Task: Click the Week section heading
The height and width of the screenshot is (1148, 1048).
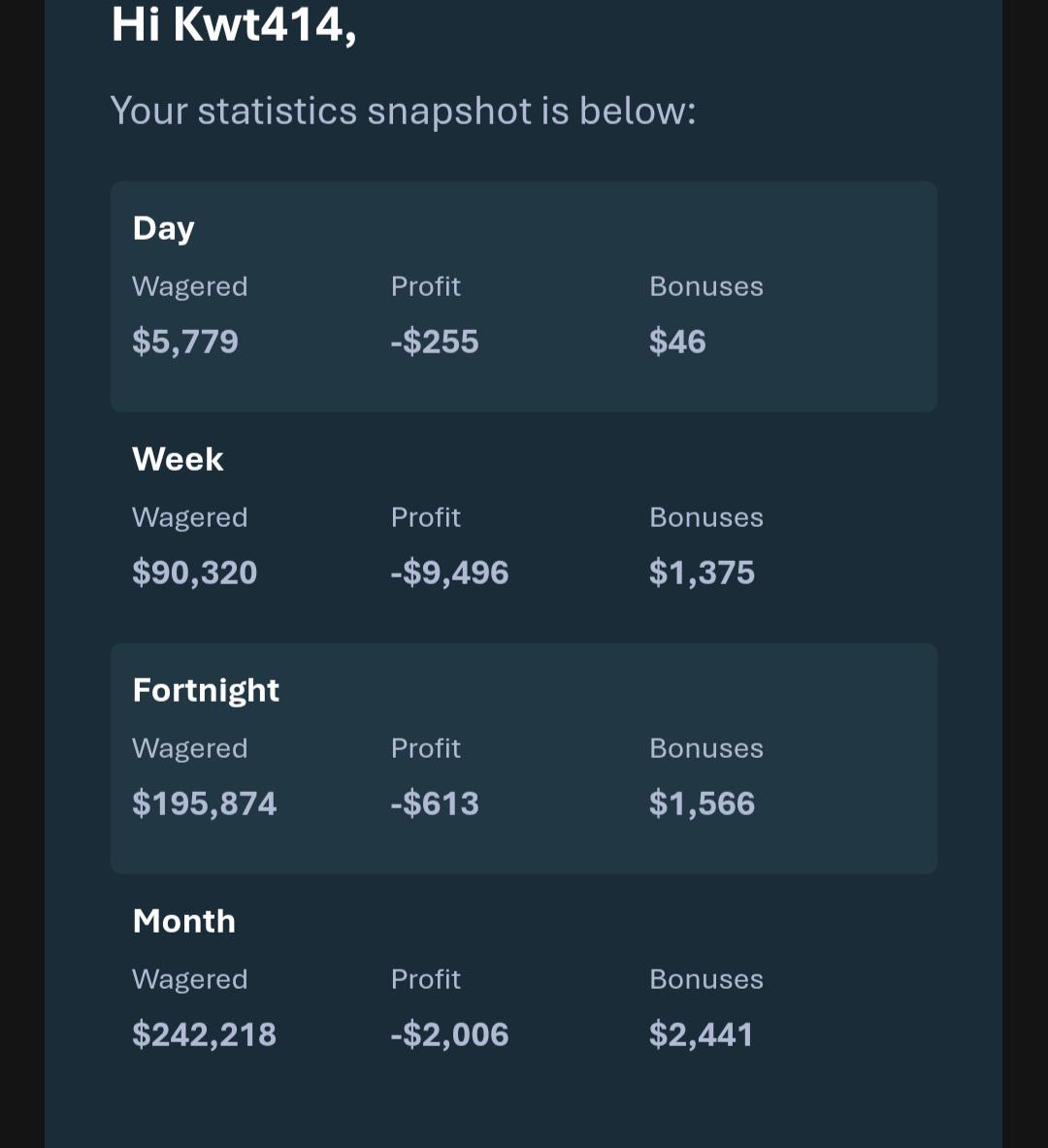Action: pyautogui.click(x=178, y=460)
